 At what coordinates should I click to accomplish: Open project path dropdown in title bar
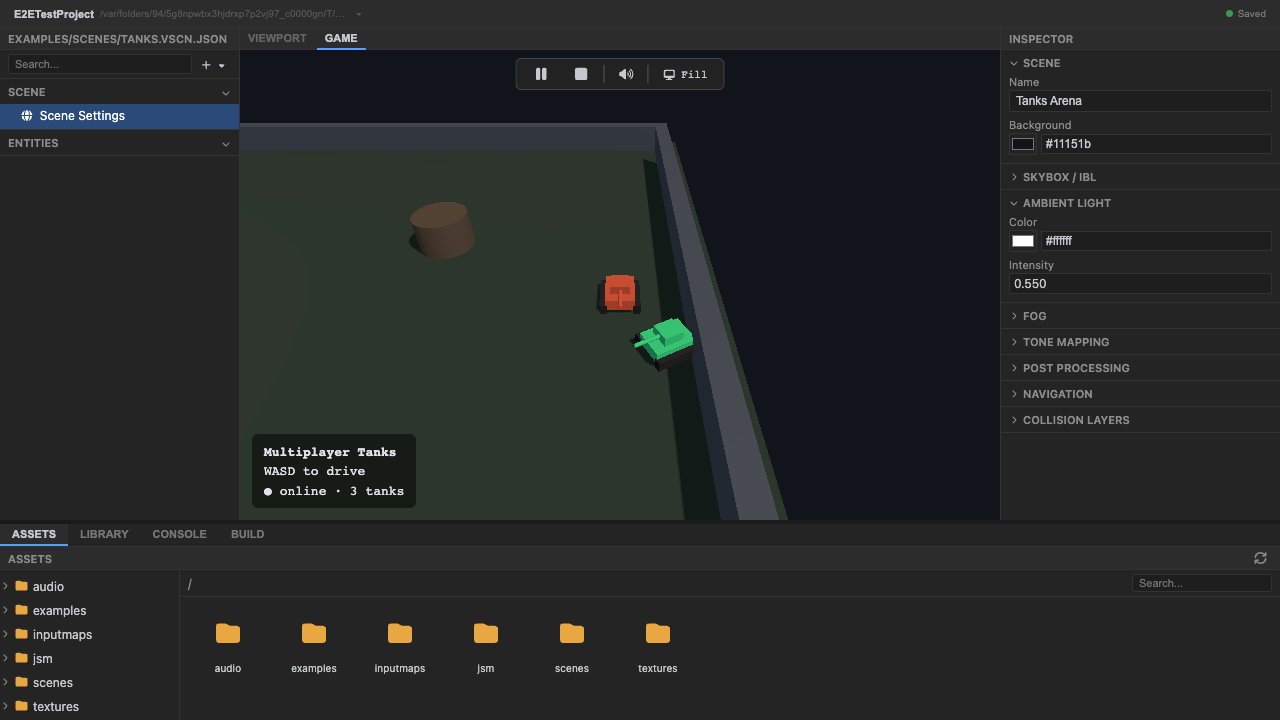[359, 14]
